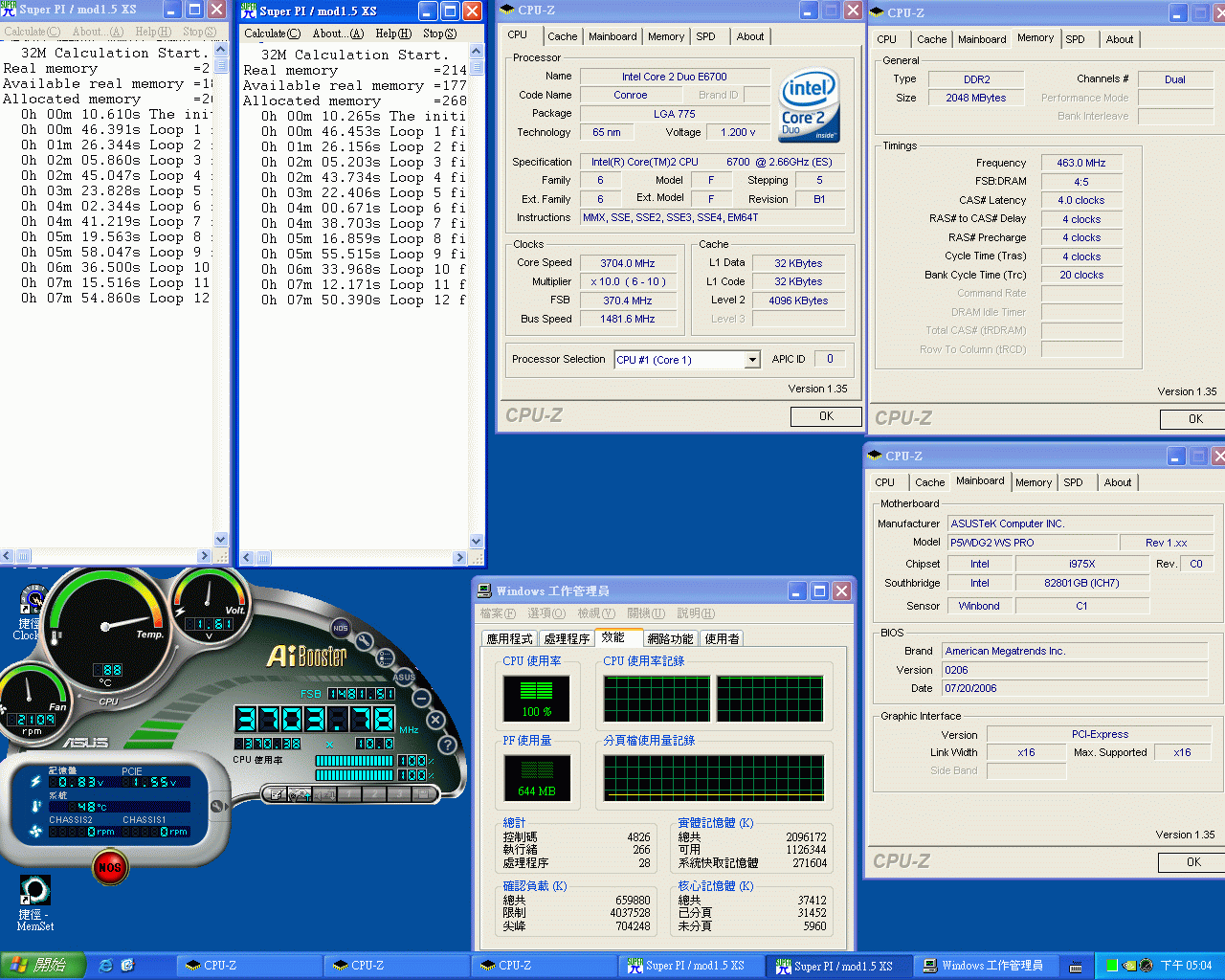The width and height of the screenshot is (1225, 980).
Task: Open the CPU tab in CPU-Z Memory window
Action: [x=887, y=39]
